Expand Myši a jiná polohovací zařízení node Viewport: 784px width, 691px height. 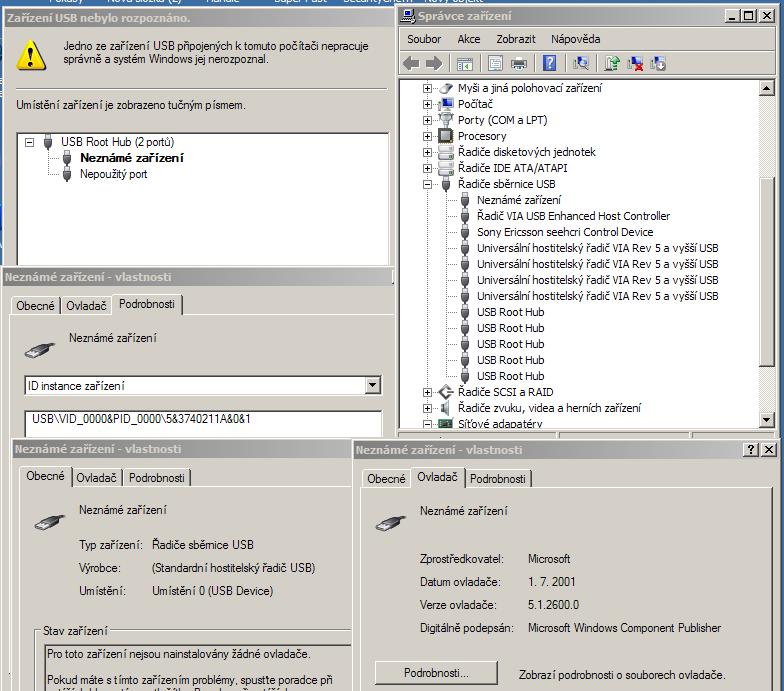427,88
